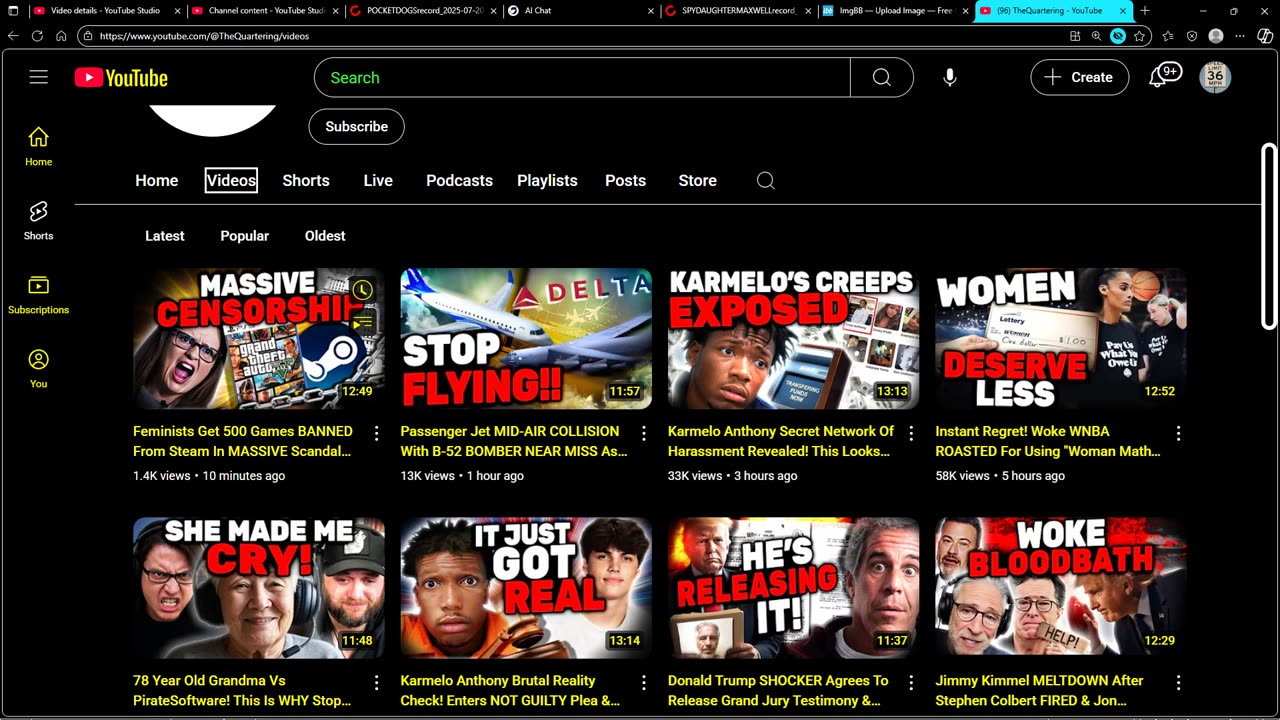Open the Podcasts tab
The image size is (1280, 720).
click(x=459, y=180)
